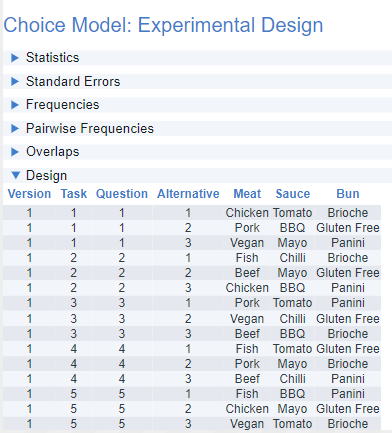
Task: Select the Version column header
Action: click(29, 194)
